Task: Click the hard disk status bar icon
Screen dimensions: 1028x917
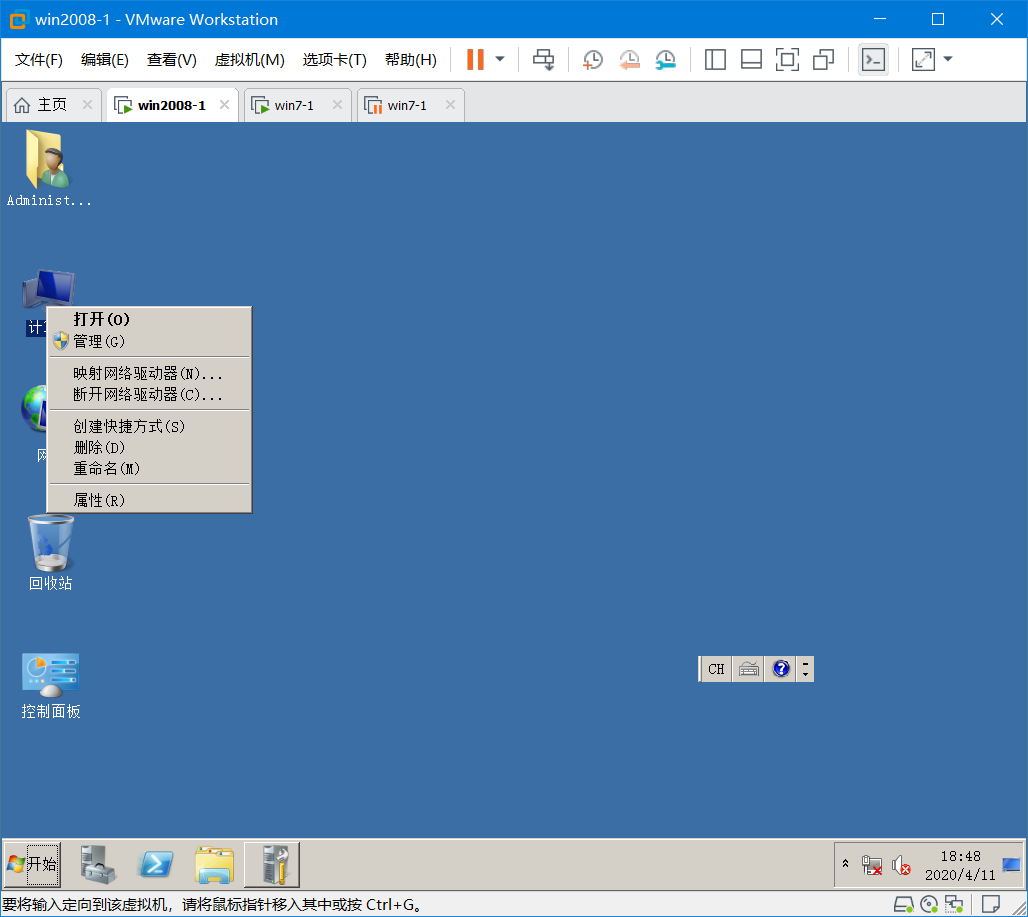Action: click(x=904, y=905)
